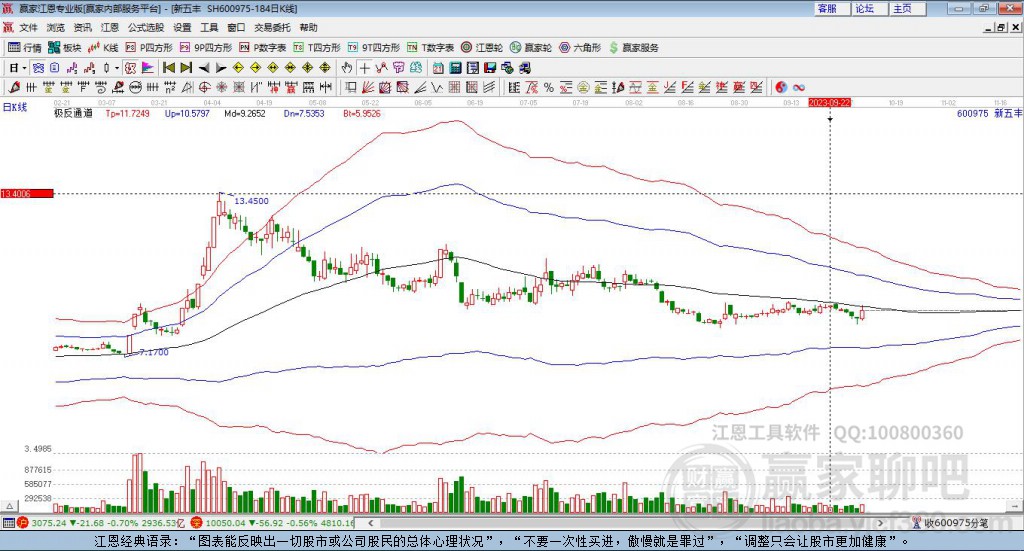
Task: Click the 极反通道 indicator label
Action: (x=73, y=113)
